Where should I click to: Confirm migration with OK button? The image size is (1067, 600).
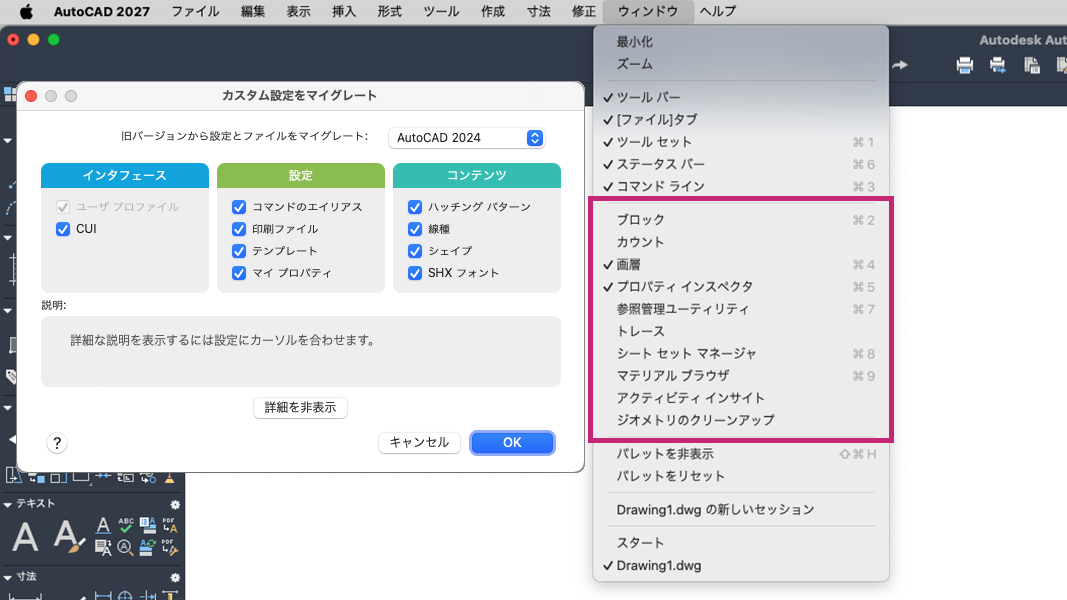pyautogui.click(x=512, y=443)
